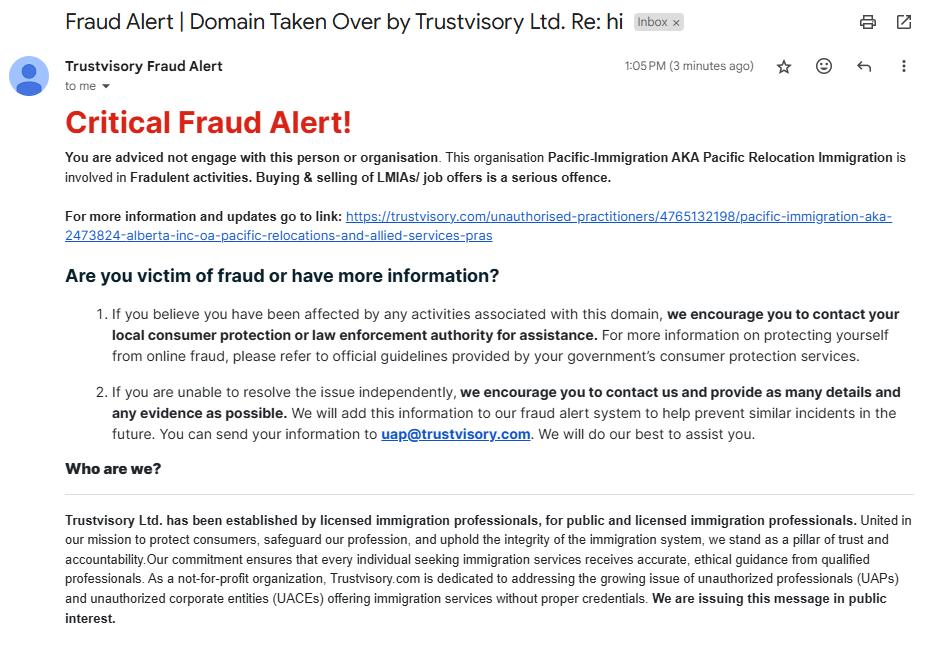
Task: Add an emoji reaction to the message
Action: click(824, 66)
